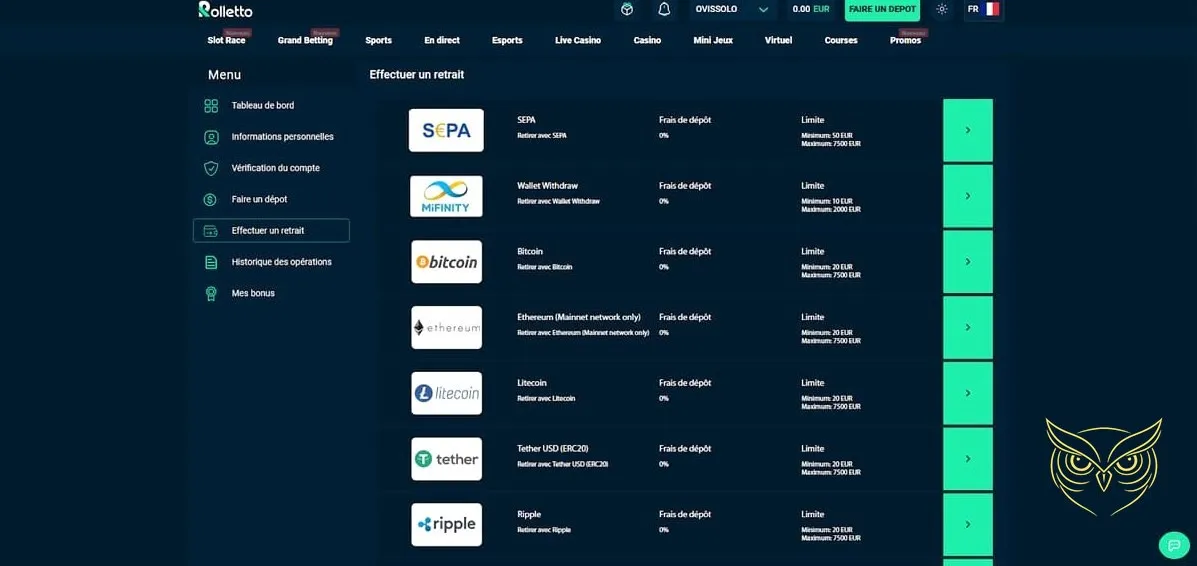Expand SEPA withdrawal with green arrow

pyautogui.click(x=967, y=131)
